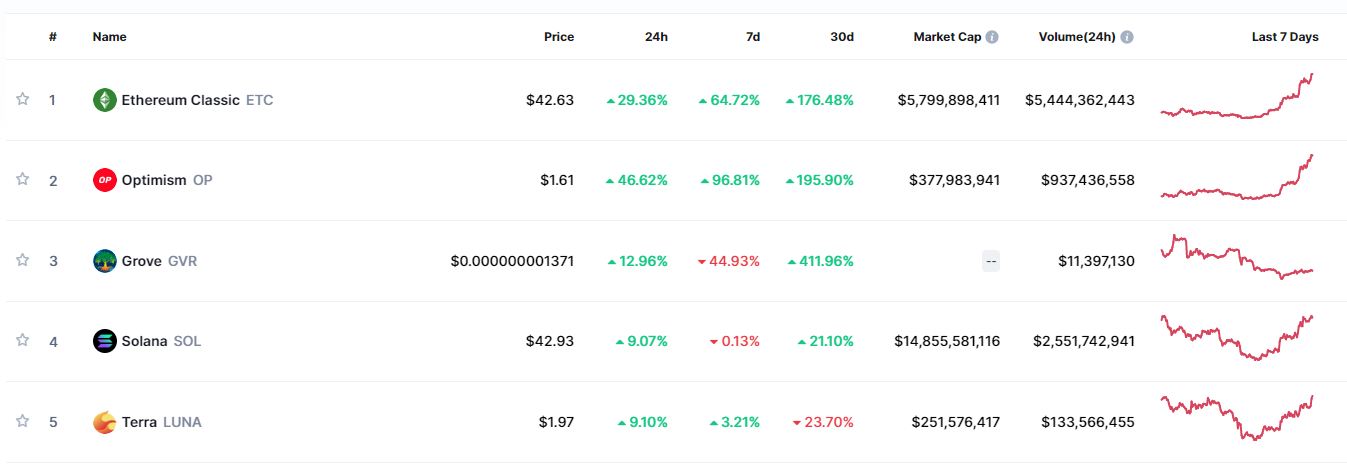Click the Grove tree logo icon
1347x467 pixels.
point(105,261)
